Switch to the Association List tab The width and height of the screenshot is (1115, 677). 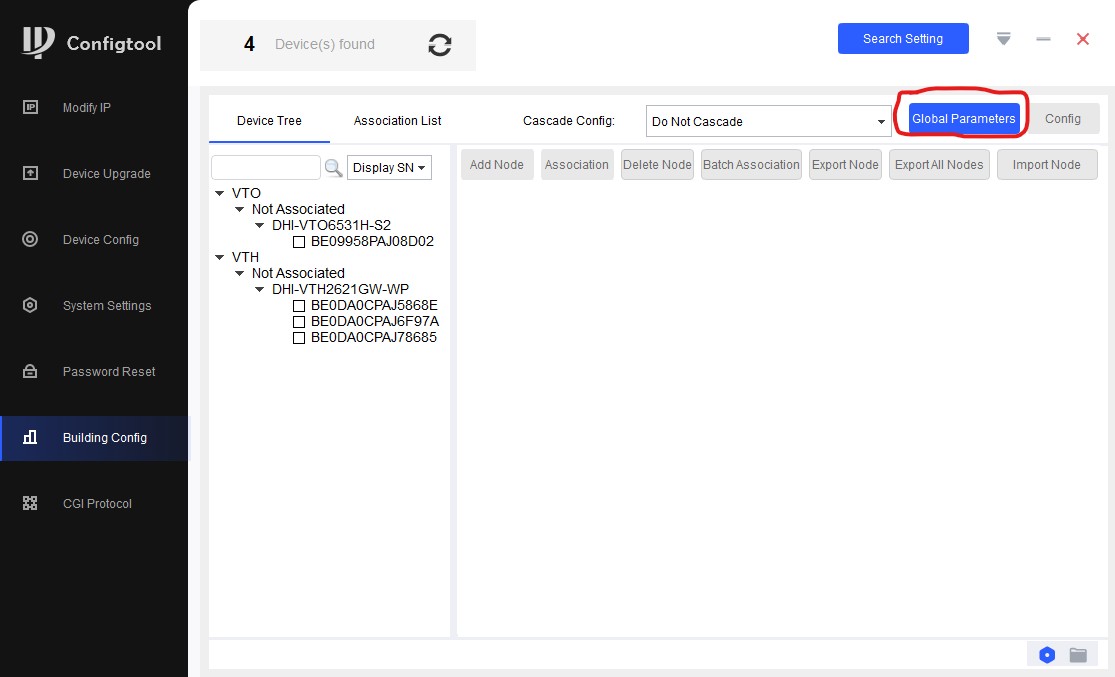click(397, 121)
